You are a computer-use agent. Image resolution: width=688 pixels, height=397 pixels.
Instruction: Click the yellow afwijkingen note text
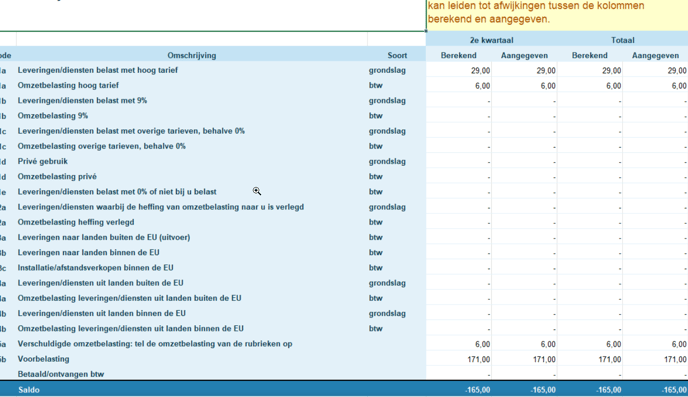click(x=536, y=12)
